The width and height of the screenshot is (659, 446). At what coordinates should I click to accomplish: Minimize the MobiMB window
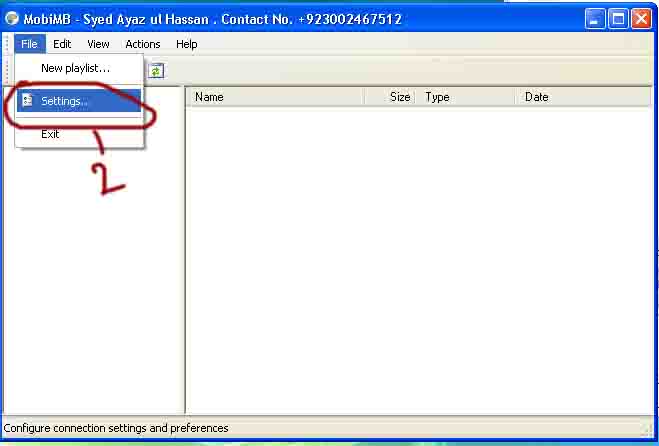(595, 19)
